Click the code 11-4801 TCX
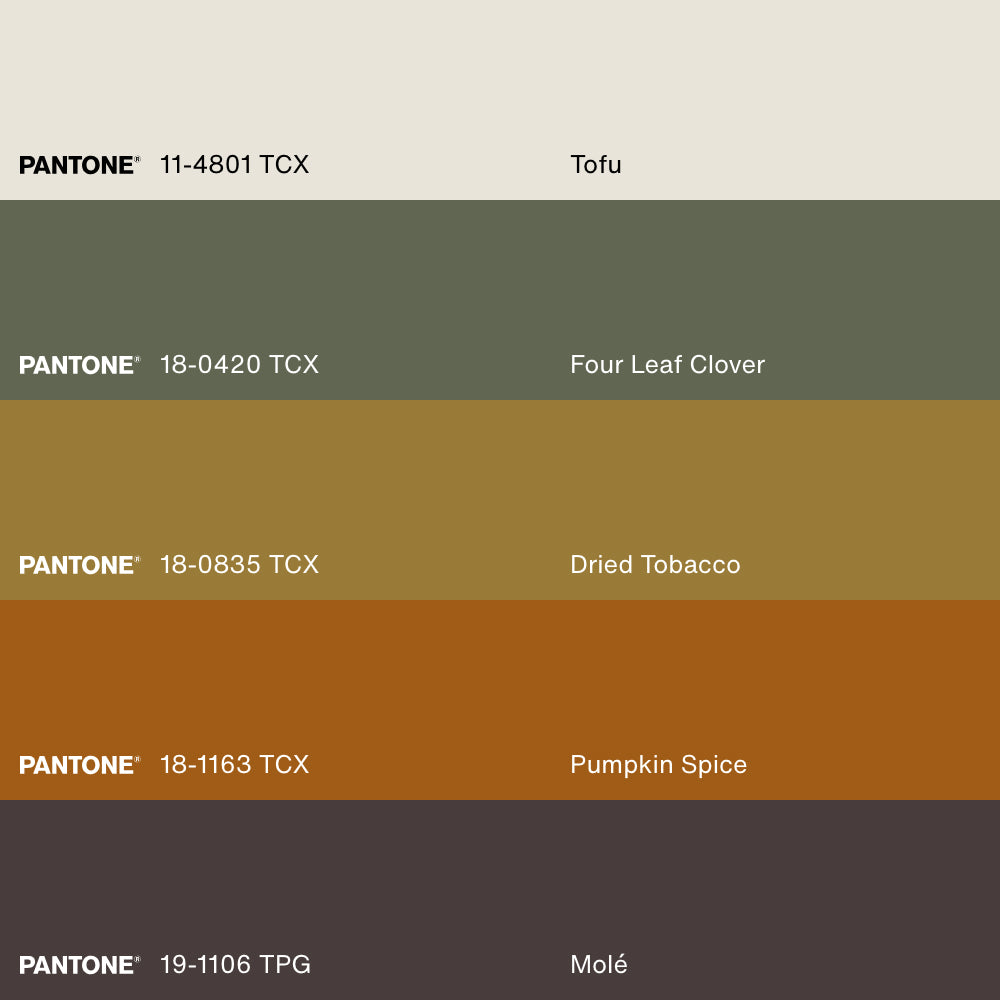 pos(234,165)
